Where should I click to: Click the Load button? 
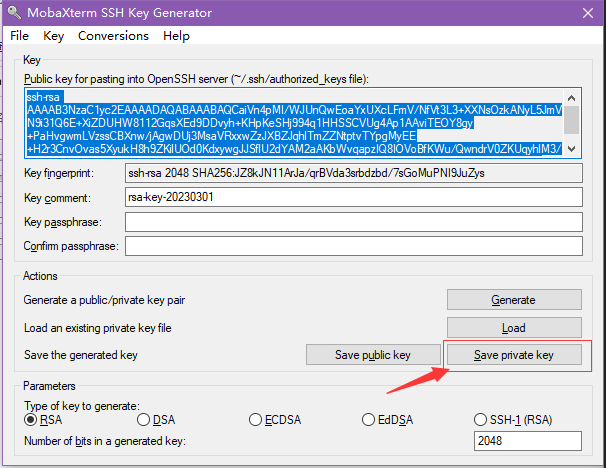(x=514, y=328)
